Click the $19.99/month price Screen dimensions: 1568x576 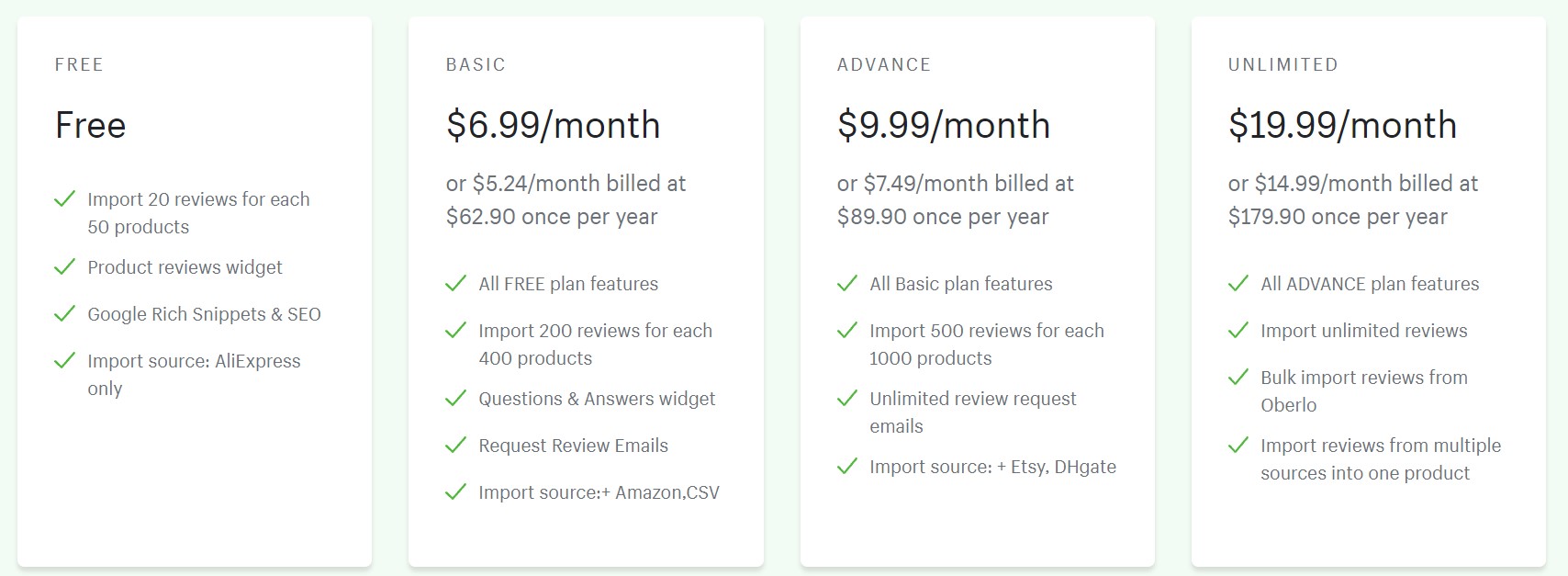point(1342,125)
